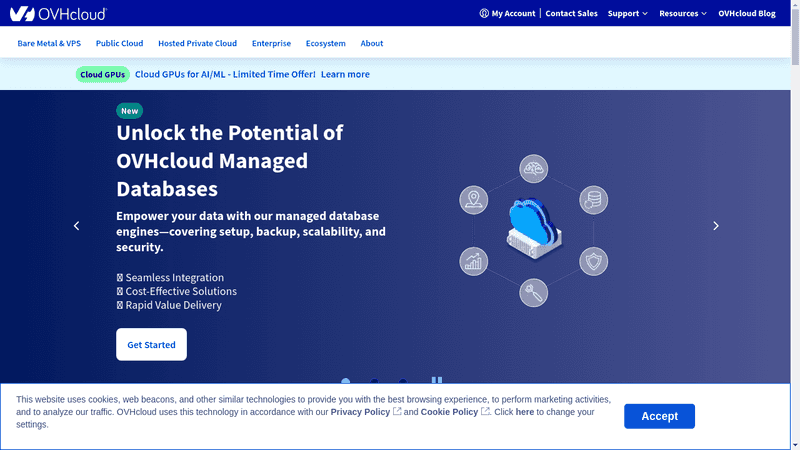Viewport: 800px width, 450px height.
Task: Accept the cookie consent banner
Action: coord(659,416)
